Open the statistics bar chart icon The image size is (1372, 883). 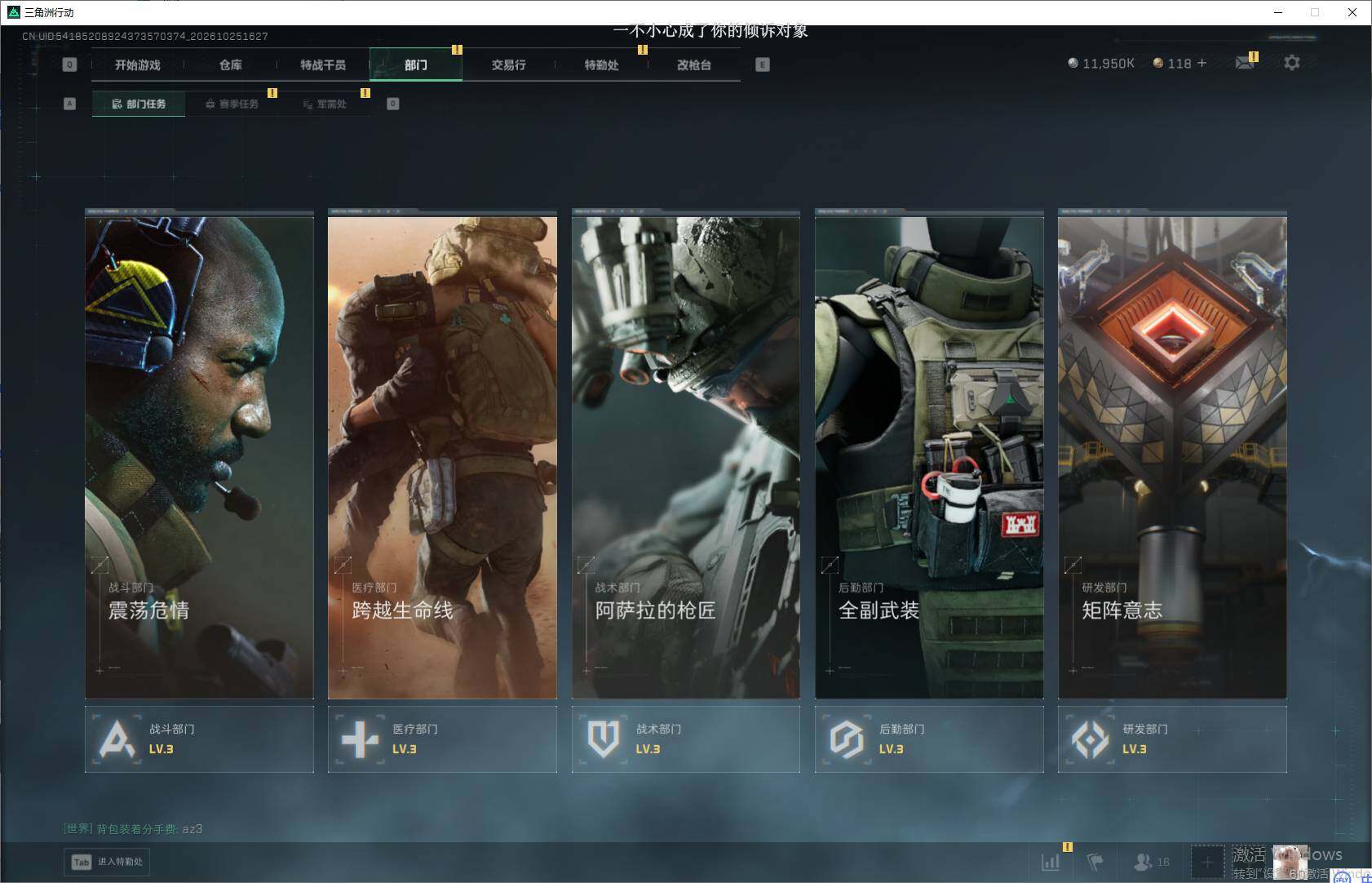tap(1051, 861)
